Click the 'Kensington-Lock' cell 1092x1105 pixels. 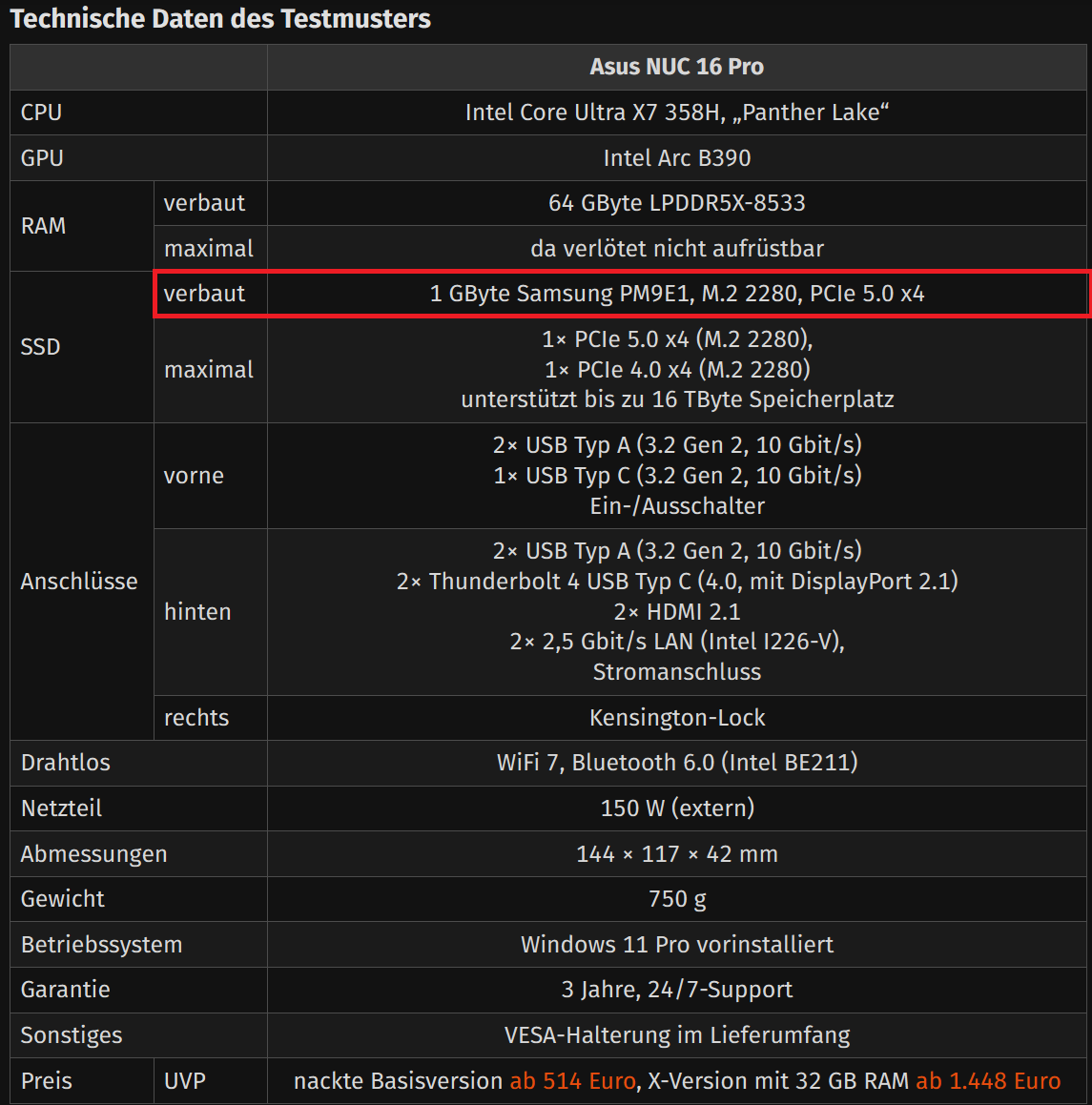coord(677,717)
